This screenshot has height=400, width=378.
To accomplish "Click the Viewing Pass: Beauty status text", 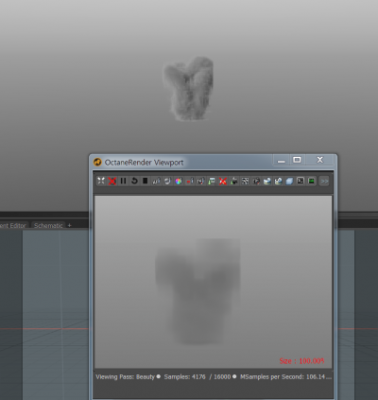I will pyautogui.click(x=125, y=377).
